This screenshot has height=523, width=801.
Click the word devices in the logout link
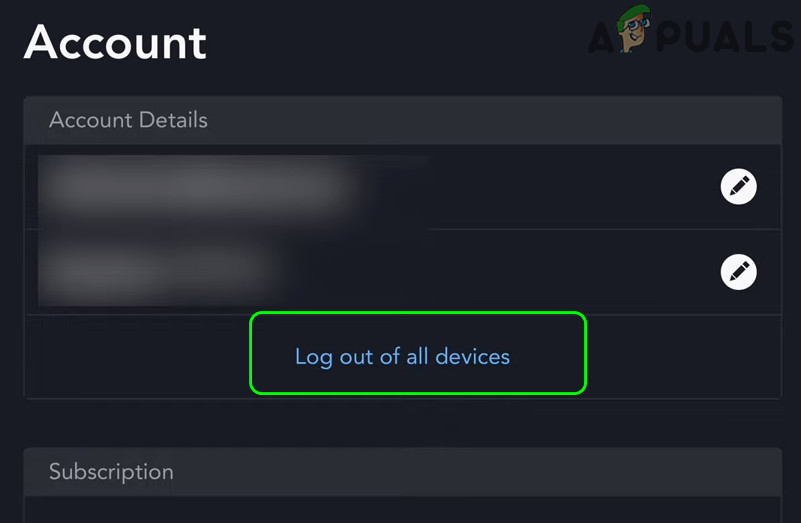(x=472, y=357)
